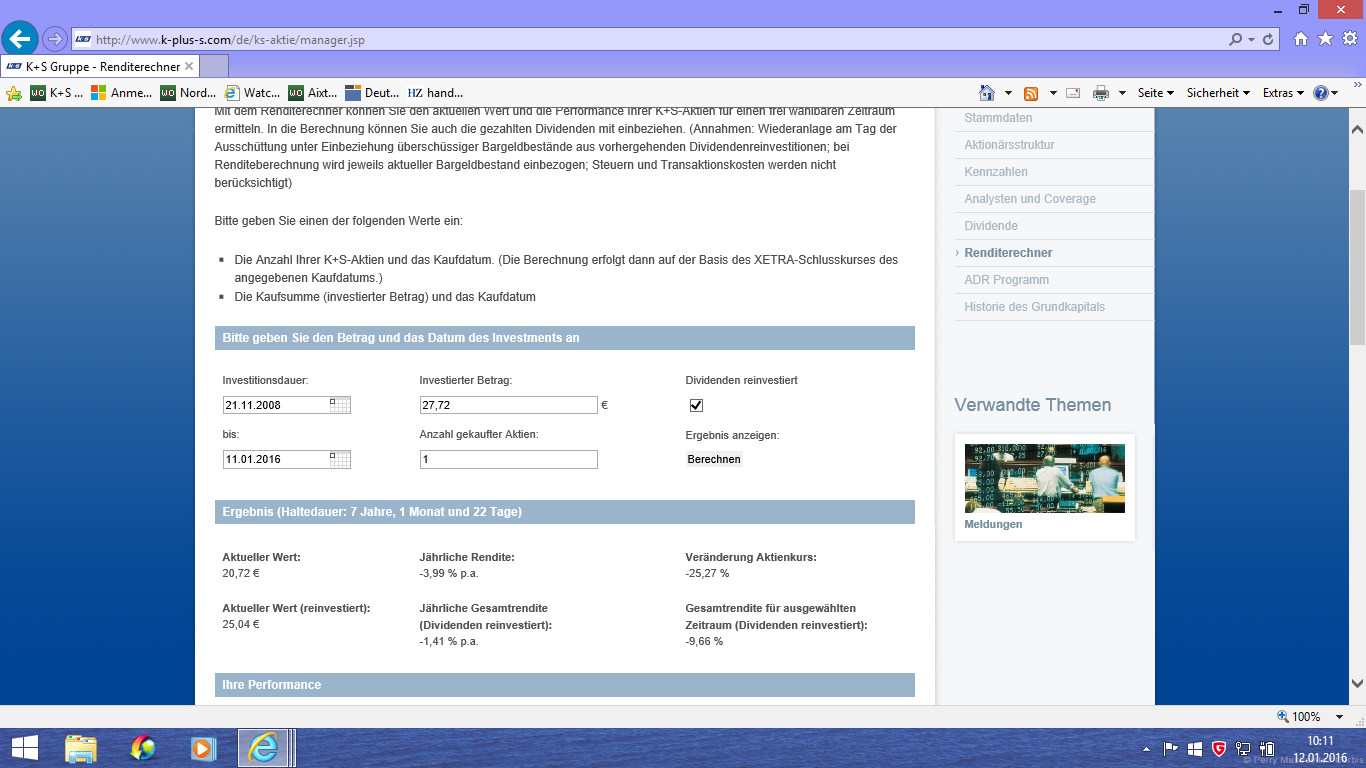Click the Windows logo icon in the system tray
This screenshot has width=1366, height=768.
[1195, 748]
